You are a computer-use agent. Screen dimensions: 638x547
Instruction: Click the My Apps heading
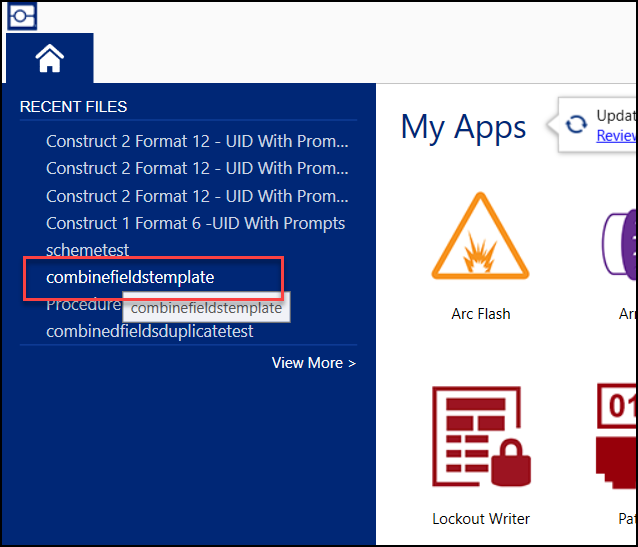[x=463, y=127]
